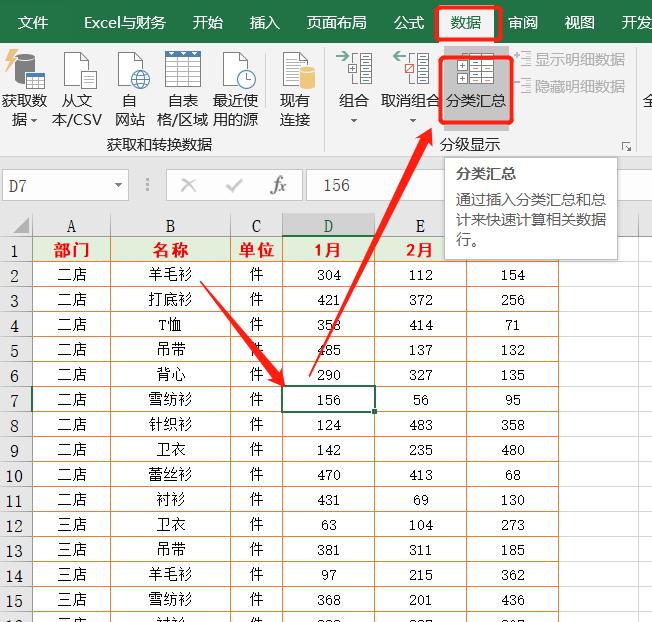Click the 现有连接 connections icon
The image size is (652, 622).
pyautogui.click(x=297, y=70)
